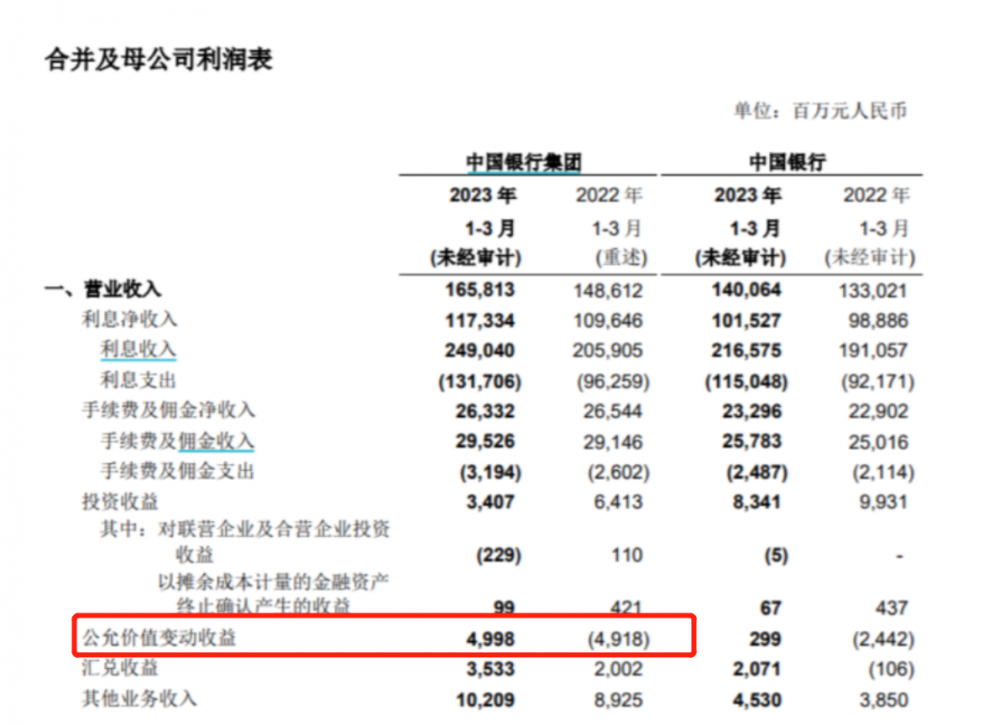Click the value 191,057
The height and width of the screenshot is (725, 1000).
[x=873, y=350]
